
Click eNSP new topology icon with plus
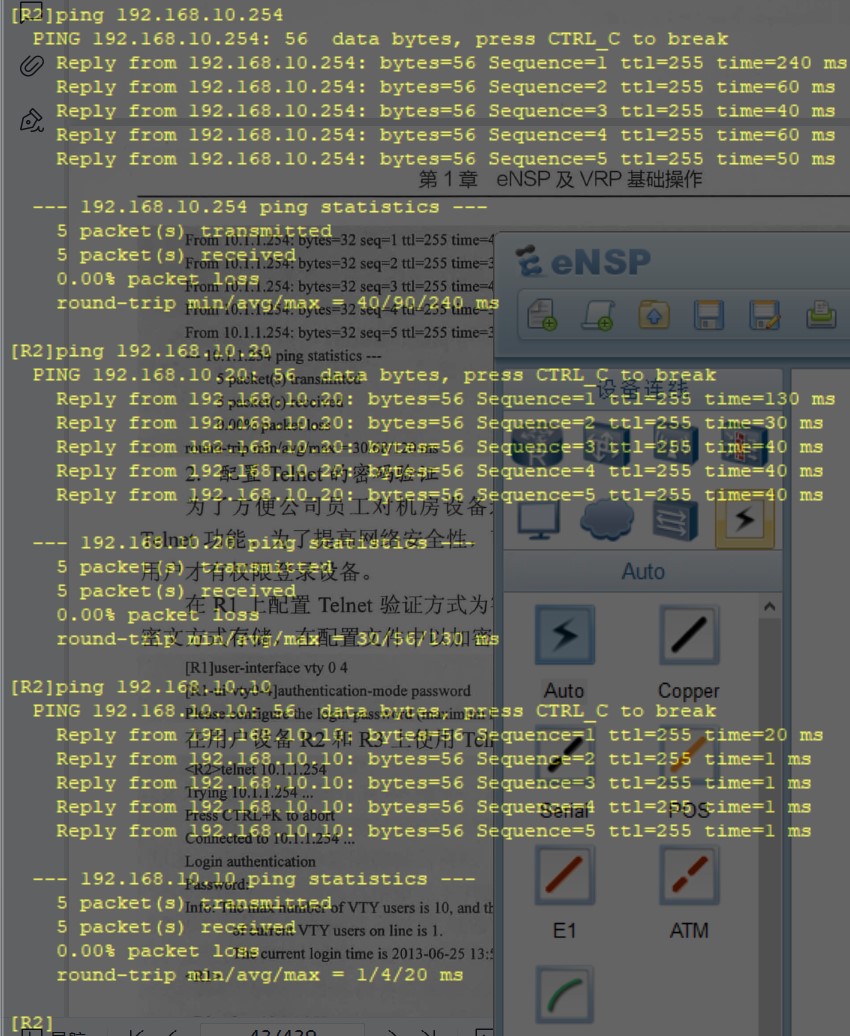[541, 314]
